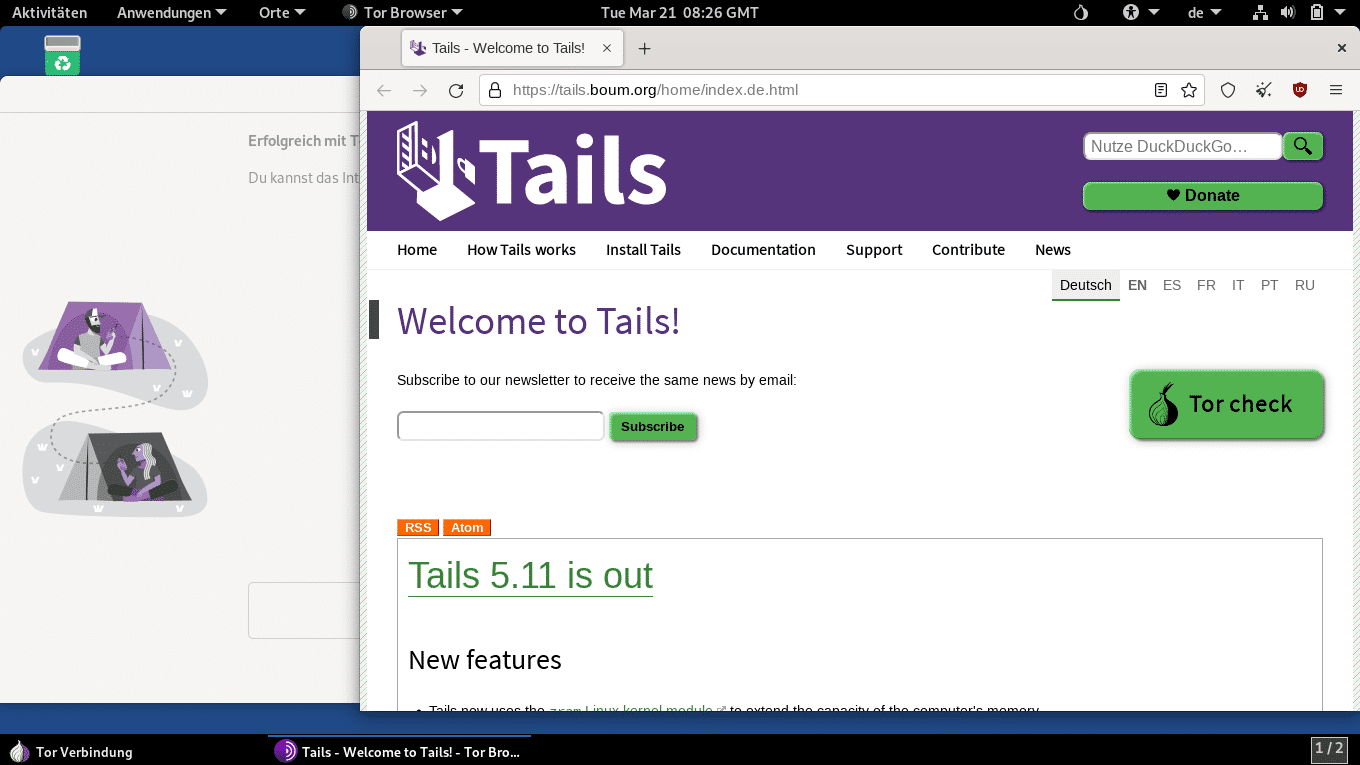Viewport: 1360px width, 765px height.
Task: Open the accessibility menu in top bar
Action: click(1140, 13)
